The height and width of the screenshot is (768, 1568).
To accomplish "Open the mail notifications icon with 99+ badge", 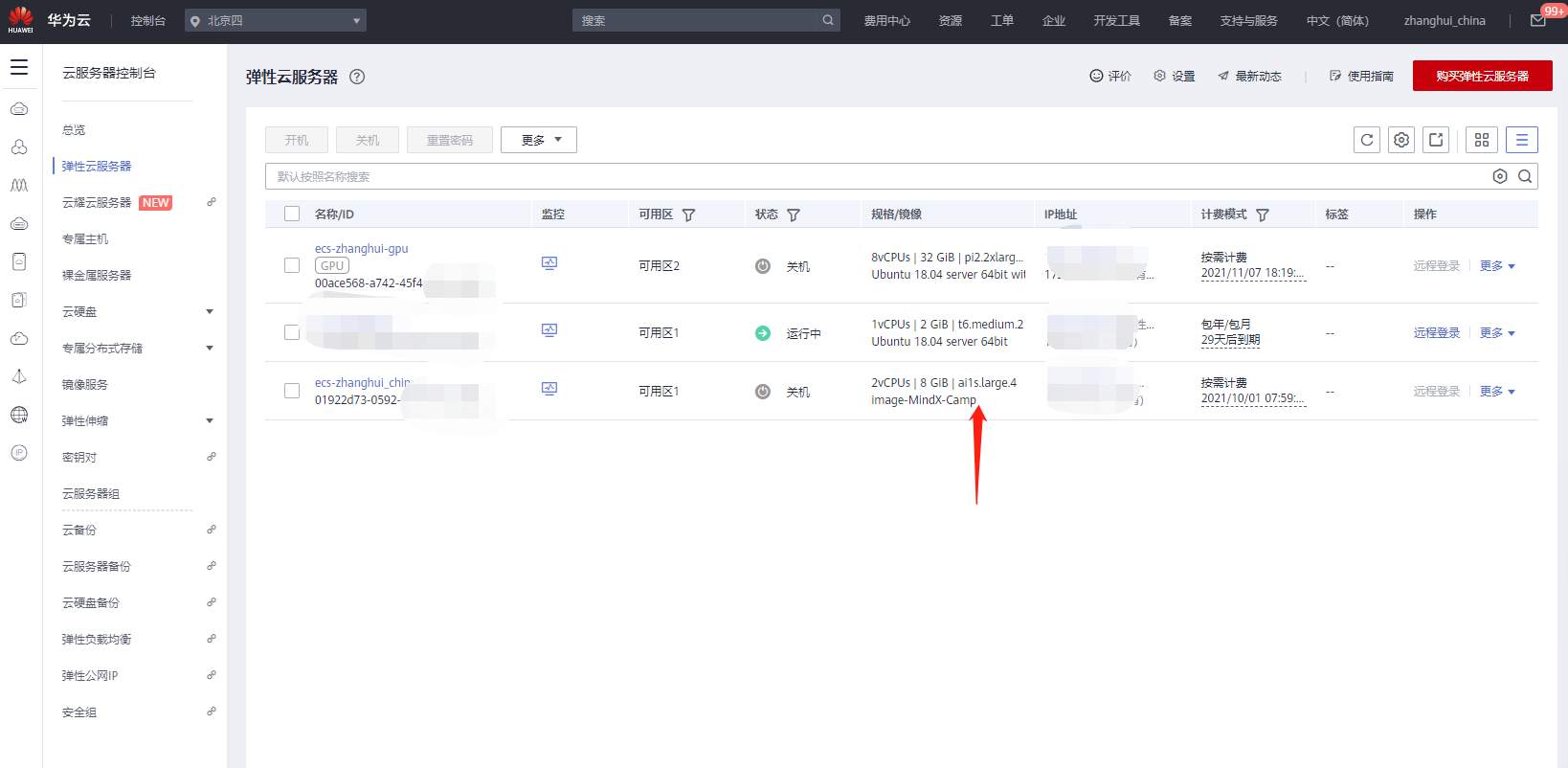I will [1538, 20].
